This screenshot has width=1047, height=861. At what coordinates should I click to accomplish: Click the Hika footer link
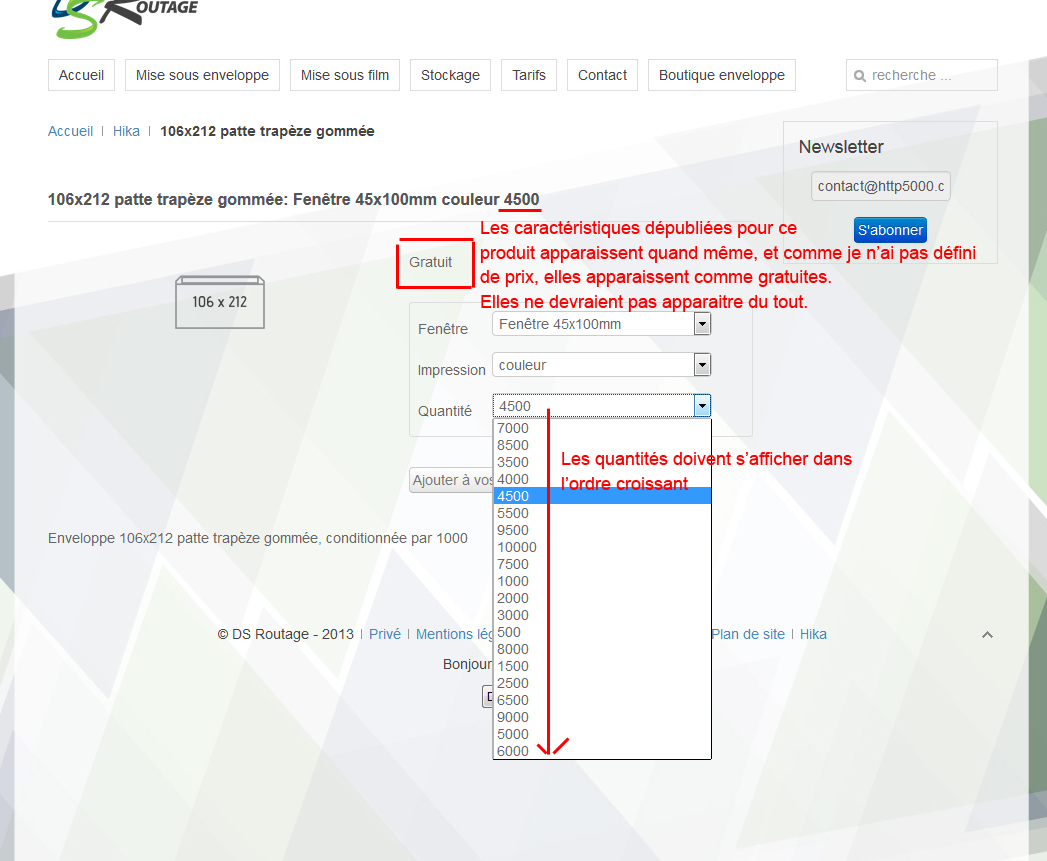point(813,635)
